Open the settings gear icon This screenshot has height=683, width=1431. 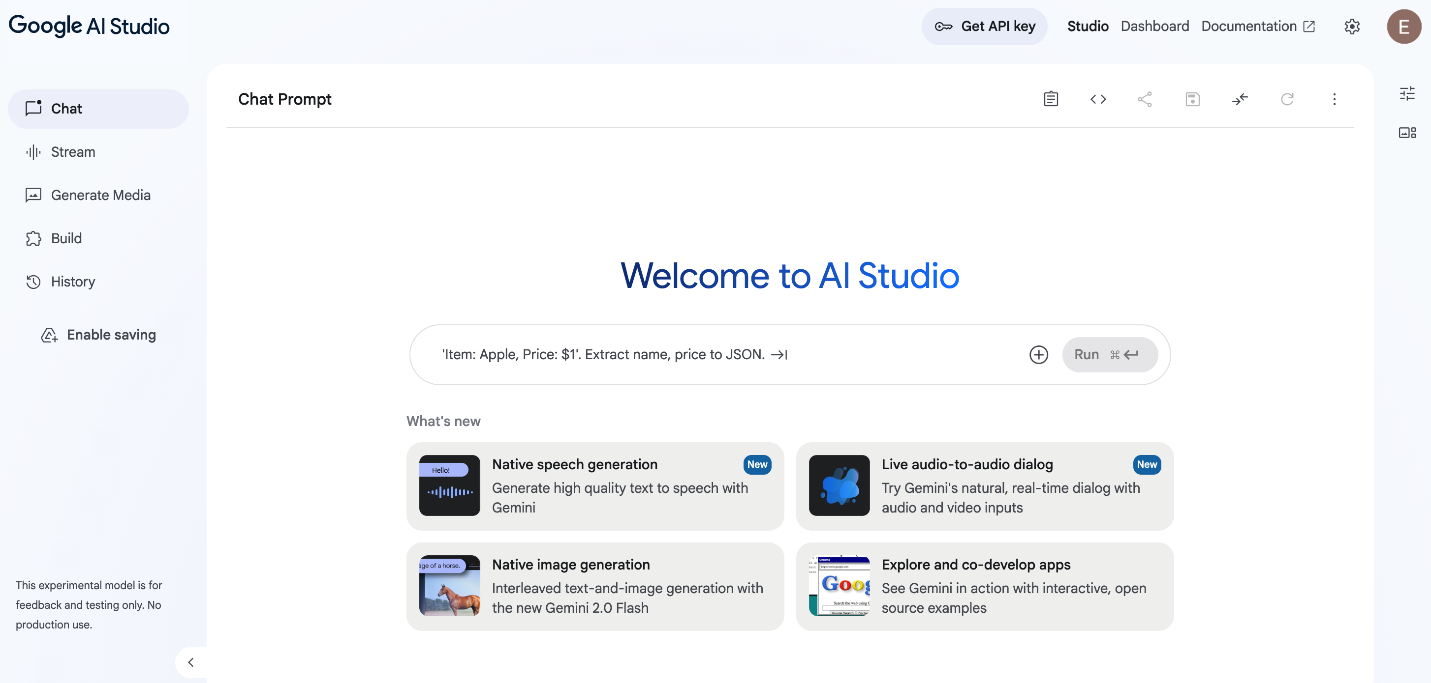[x=1352, y=27]
